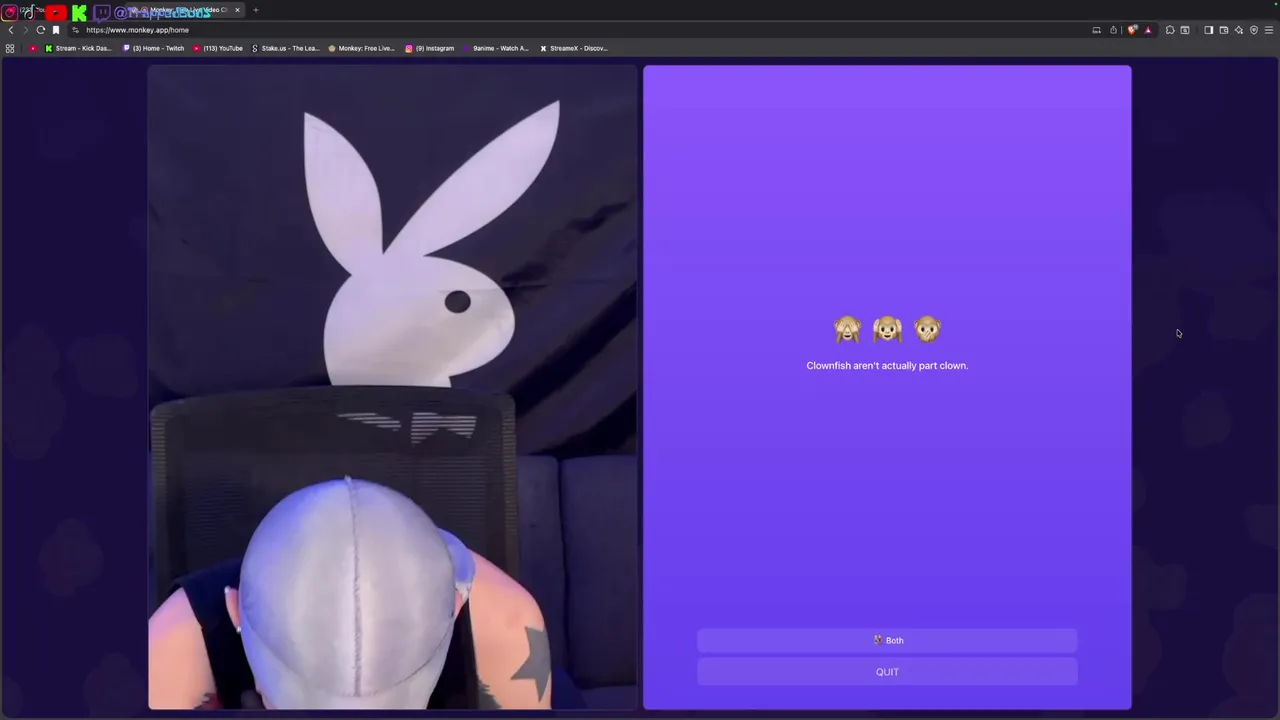
Task: Click the QUIT button
Action: (x=887, y=672)
